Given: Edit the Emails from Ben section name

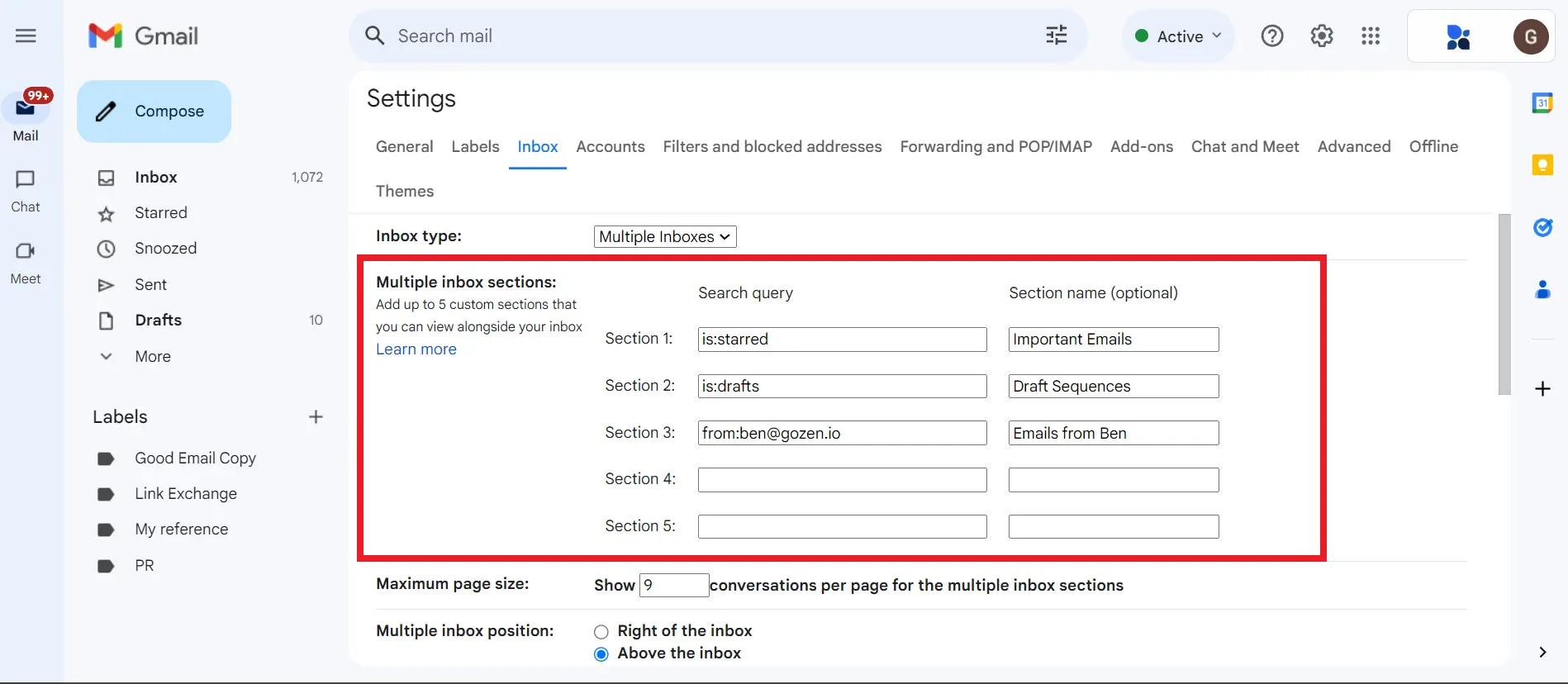Looking at the screenshot, I should 1114,433.
